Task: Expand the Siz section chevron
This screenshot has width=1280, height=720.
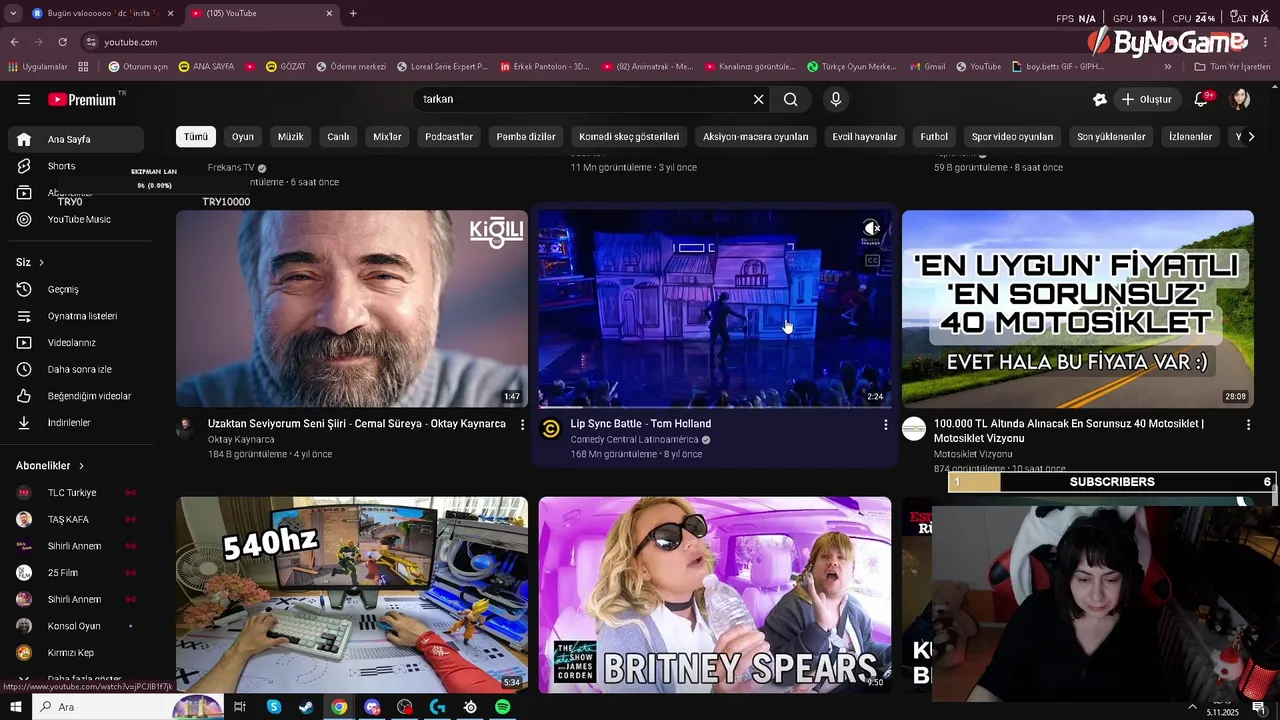Action: click(x=41, y=262)
